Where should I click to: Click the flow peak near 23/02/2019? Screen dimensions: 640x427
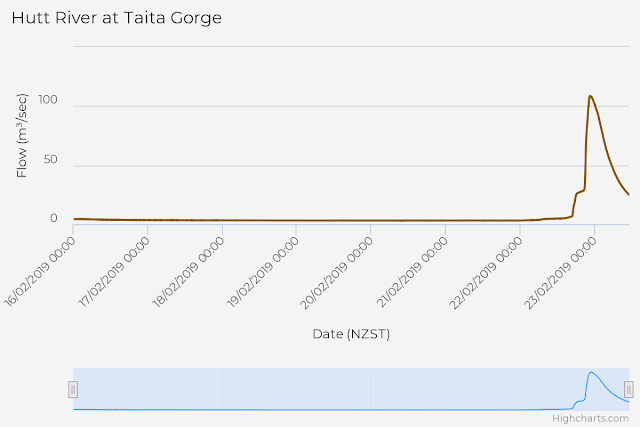pyautogui.click(x=590, y=97)
